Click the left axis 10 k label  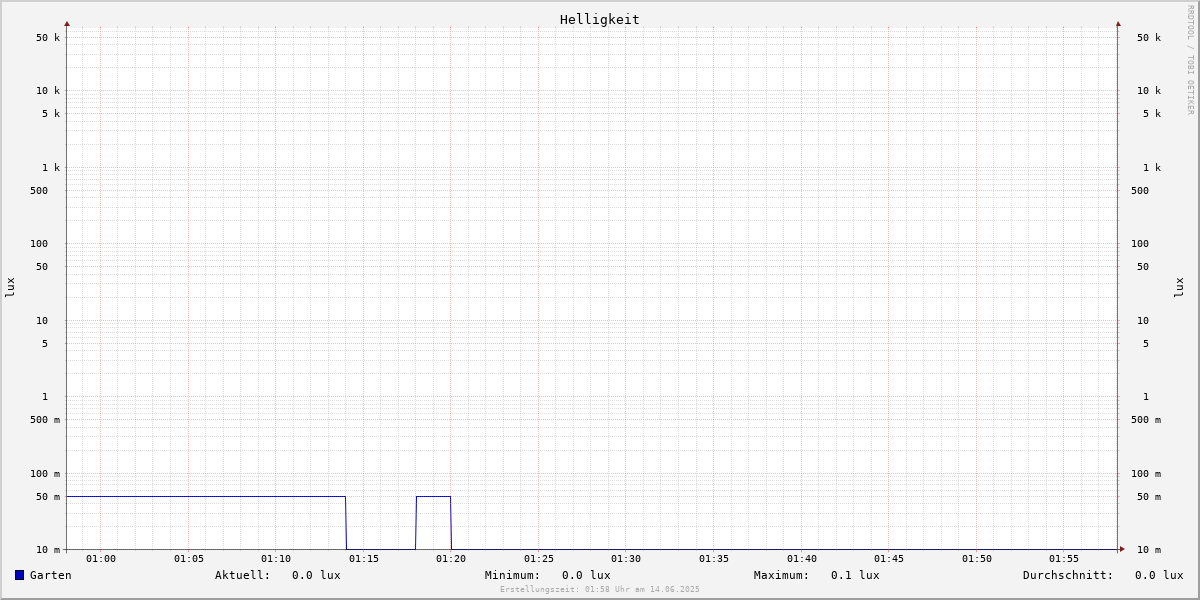[x=48, y=91]
